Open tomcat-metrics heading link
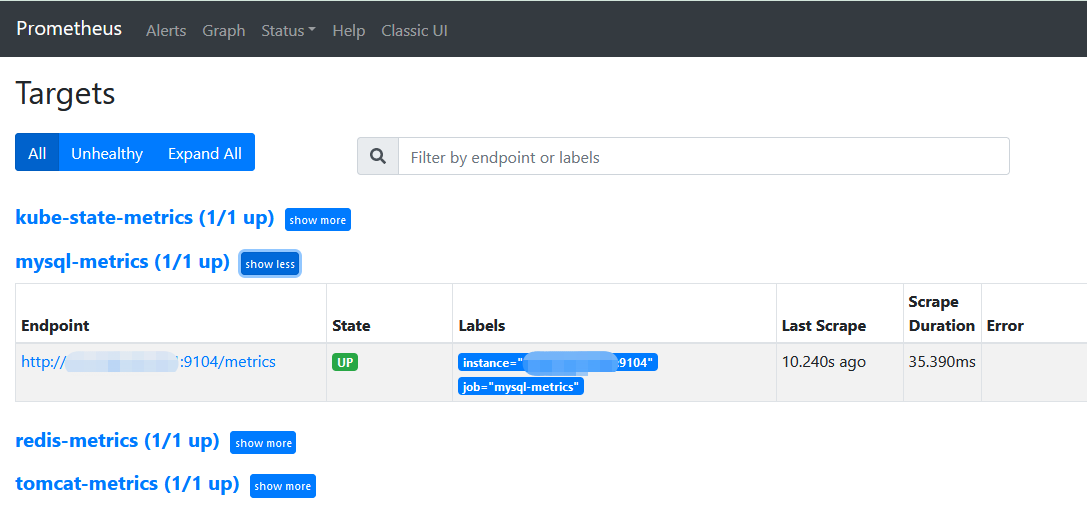This screenshot has width=1087, height=511. click(x=128, y=483)
